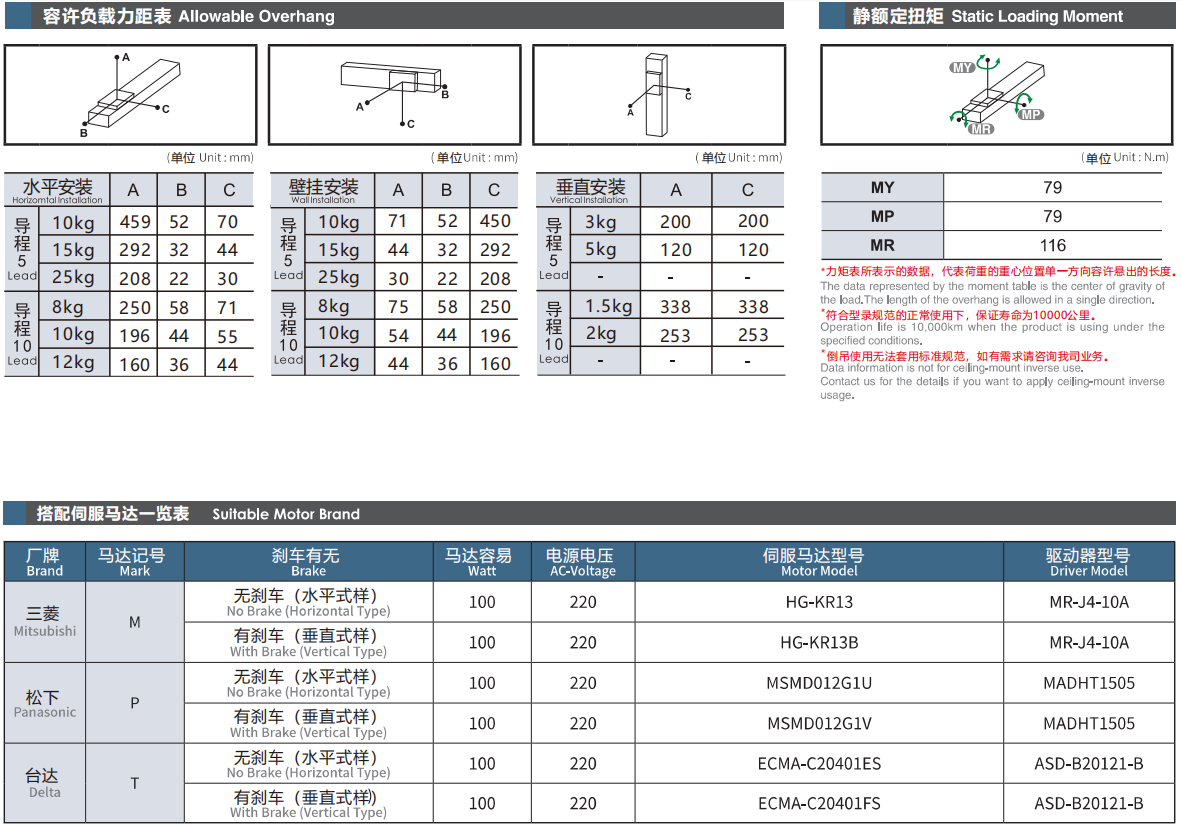The width and height of the screenshot is (1181, 827).
Task: Click the MP label in the moment diagram
Action: coord(1031,115)
